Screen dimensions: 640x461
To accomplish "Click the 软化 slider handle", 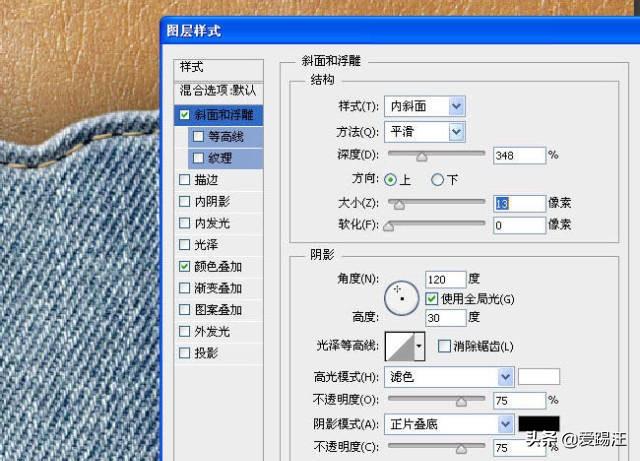I will coord(389,226).
